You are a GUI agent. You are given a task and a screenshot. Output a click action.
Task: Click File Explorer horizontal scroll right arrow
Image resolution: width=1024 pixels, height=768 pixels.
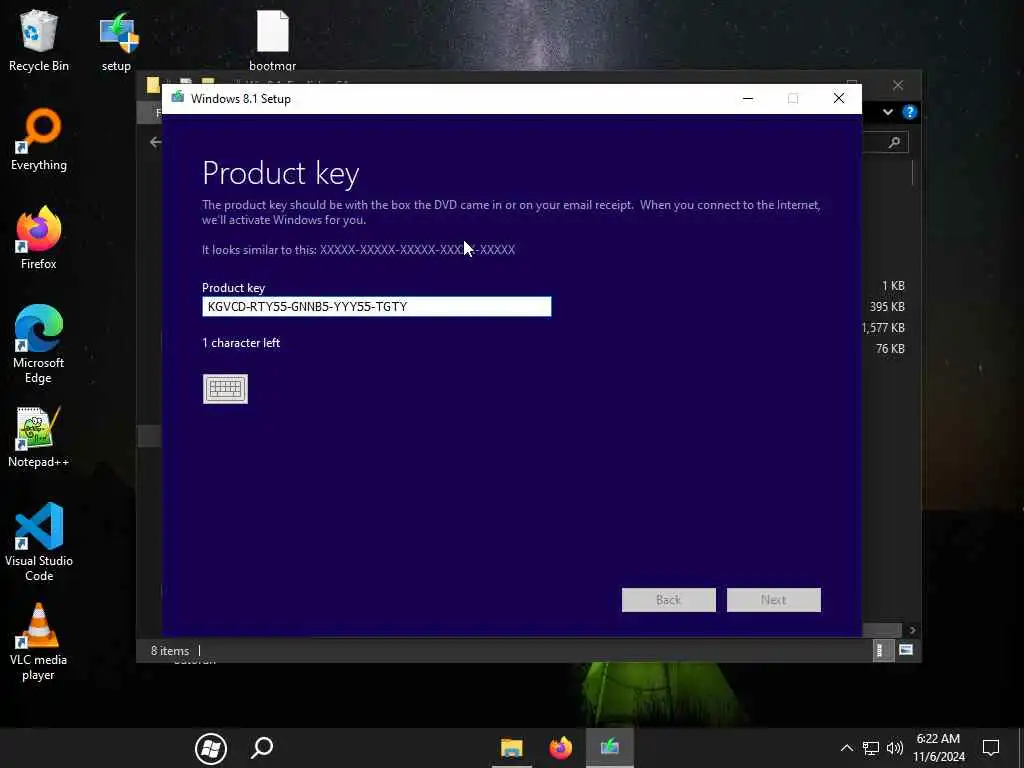[x=912, y=630]
